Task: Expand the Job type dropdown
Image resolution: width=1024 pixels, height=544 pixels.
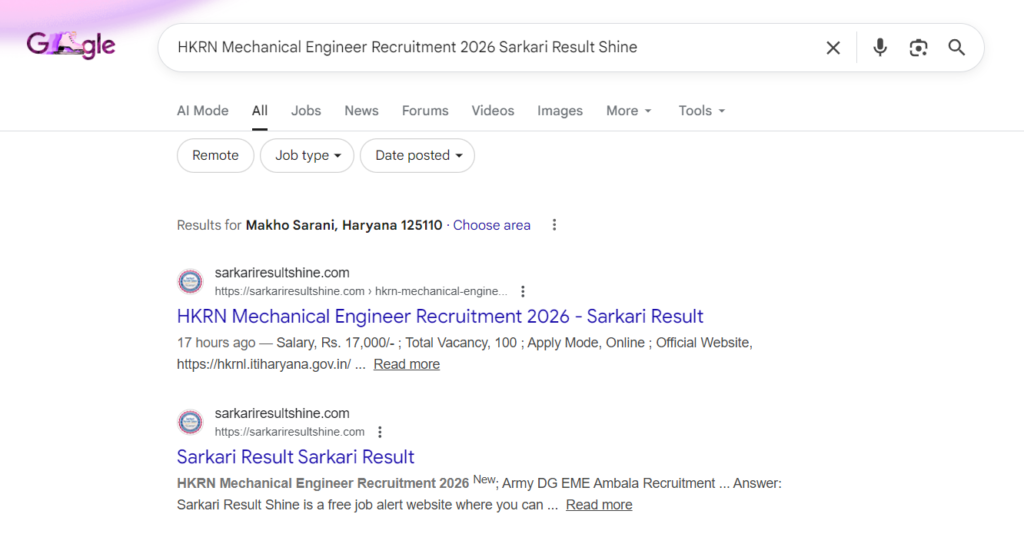Action: (307, 155)
